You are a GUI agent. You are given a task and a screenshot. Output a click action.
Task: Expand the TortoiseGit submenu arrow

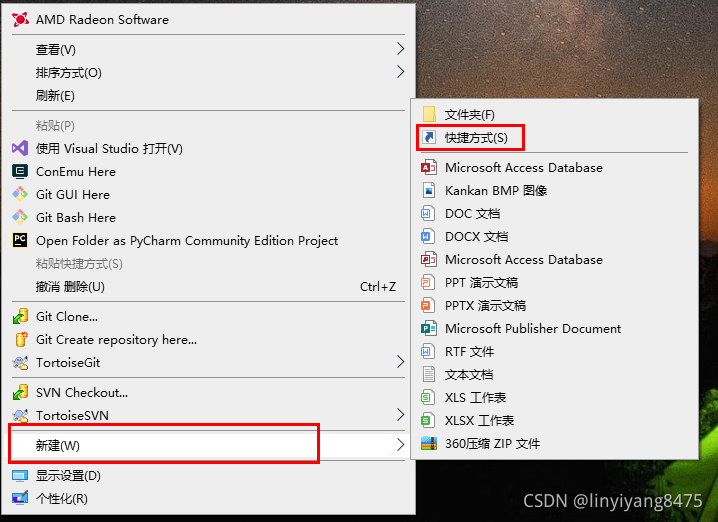[x=401, y=362]
